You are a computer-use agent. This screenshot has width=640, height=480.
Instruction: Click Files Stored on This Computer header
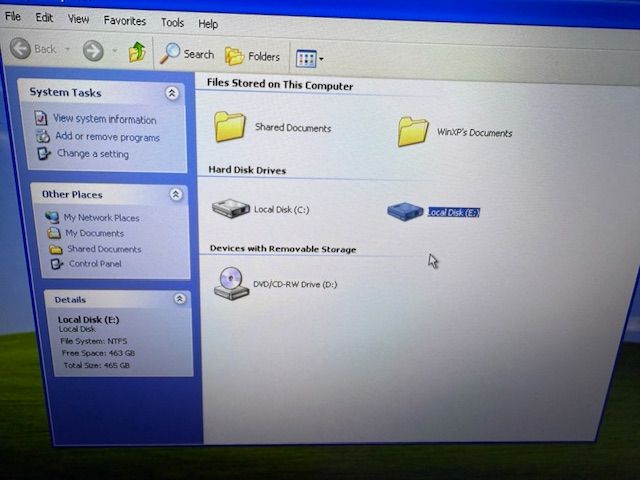tap(280, 84)
